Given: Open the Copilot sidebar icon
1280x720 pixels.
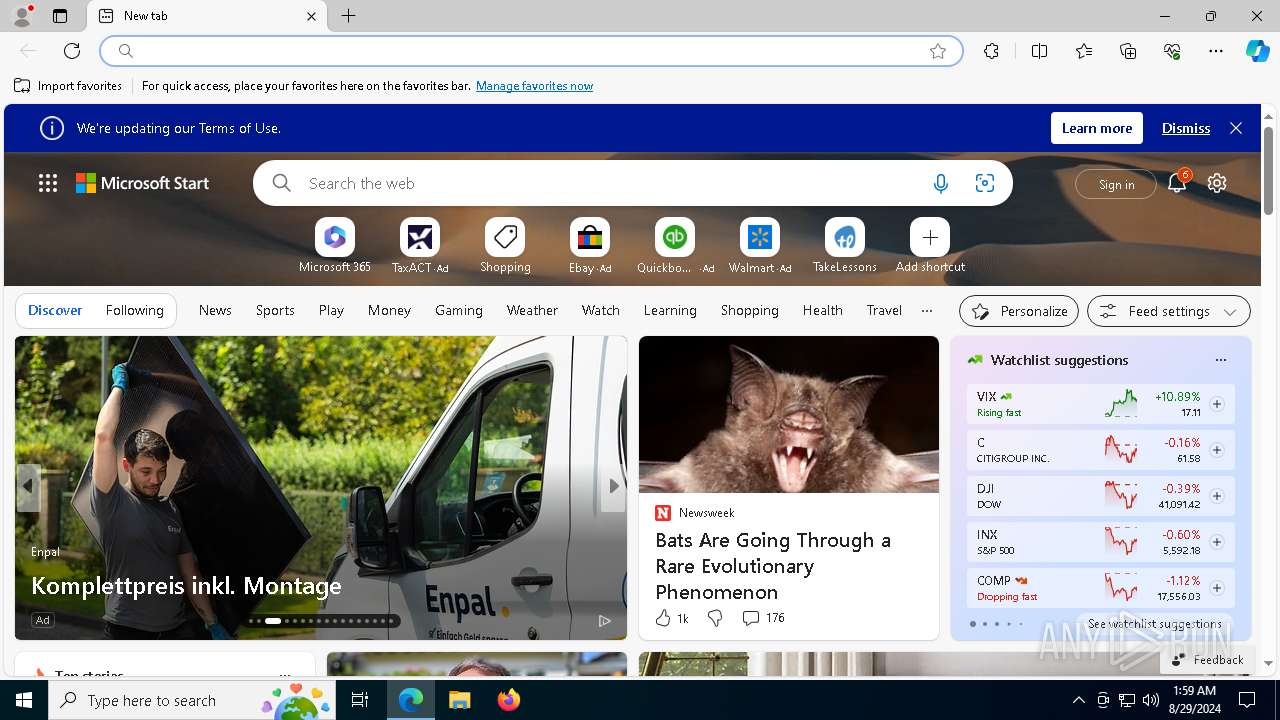Looking at the screenshot, I should click(x=1257, y=51).
